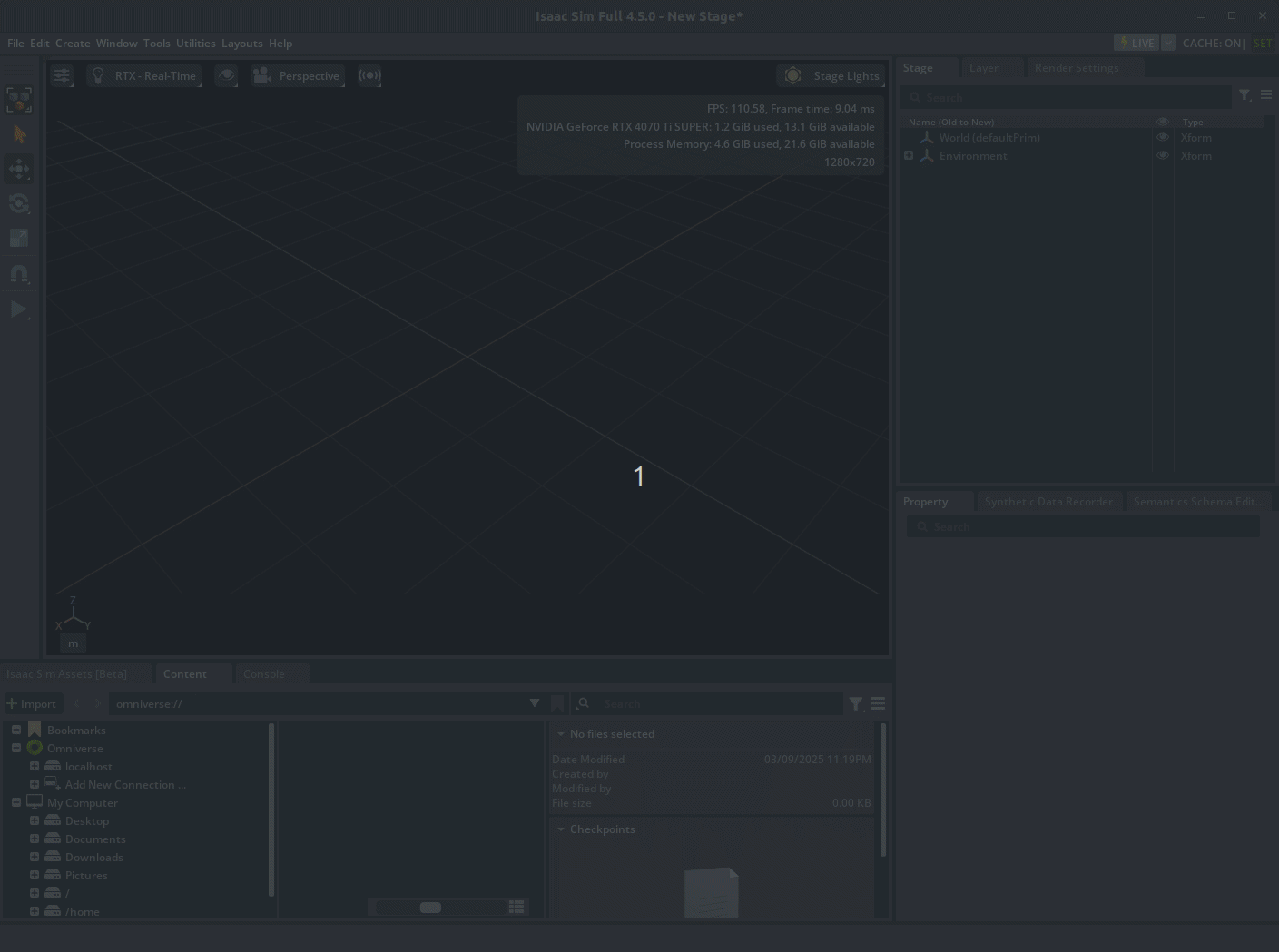Image resolution: width=1279 pixels, height=952 pixels.
Task: Select the Downloads folder
Action: click(x=93, y=858)
